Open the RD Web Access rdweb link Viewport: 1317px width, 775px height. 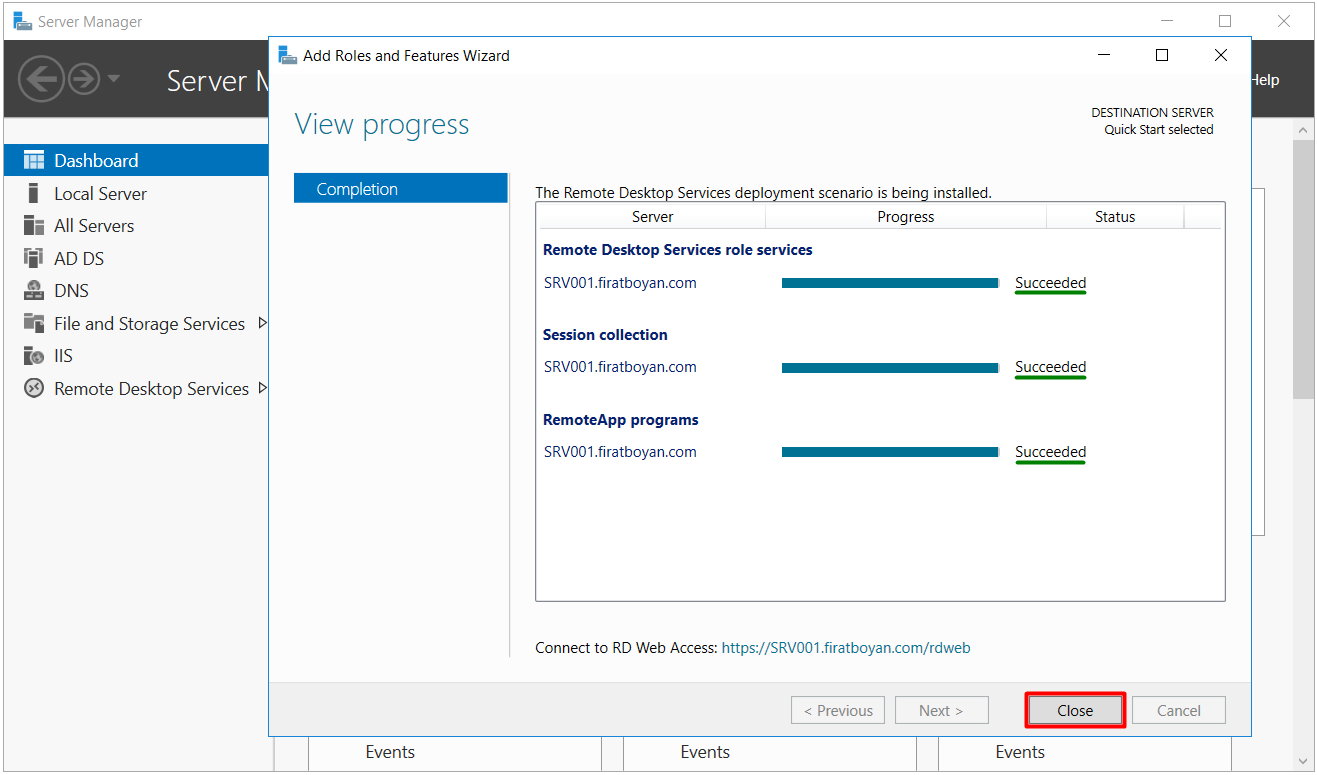point(846,647)
